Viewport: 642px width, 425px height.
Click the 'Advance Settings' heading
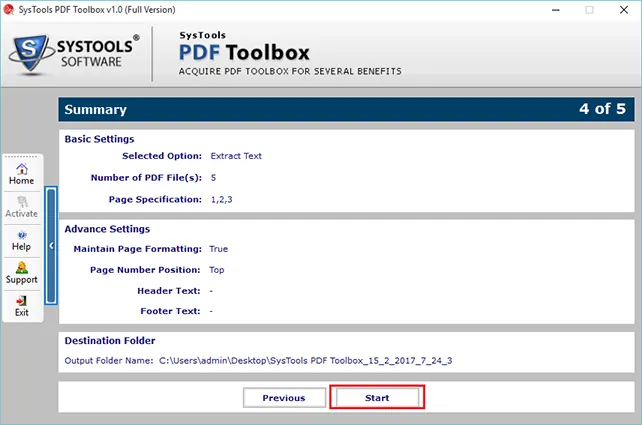click(107, 229)
